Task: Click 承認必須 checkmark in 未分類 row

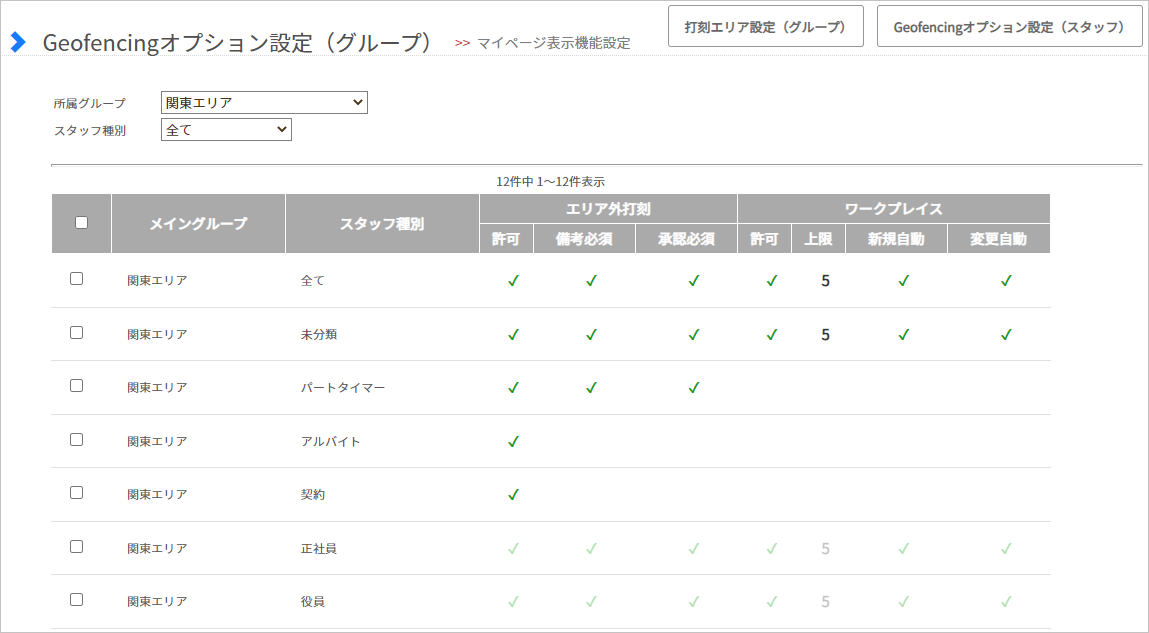Action: coord(694,334)
